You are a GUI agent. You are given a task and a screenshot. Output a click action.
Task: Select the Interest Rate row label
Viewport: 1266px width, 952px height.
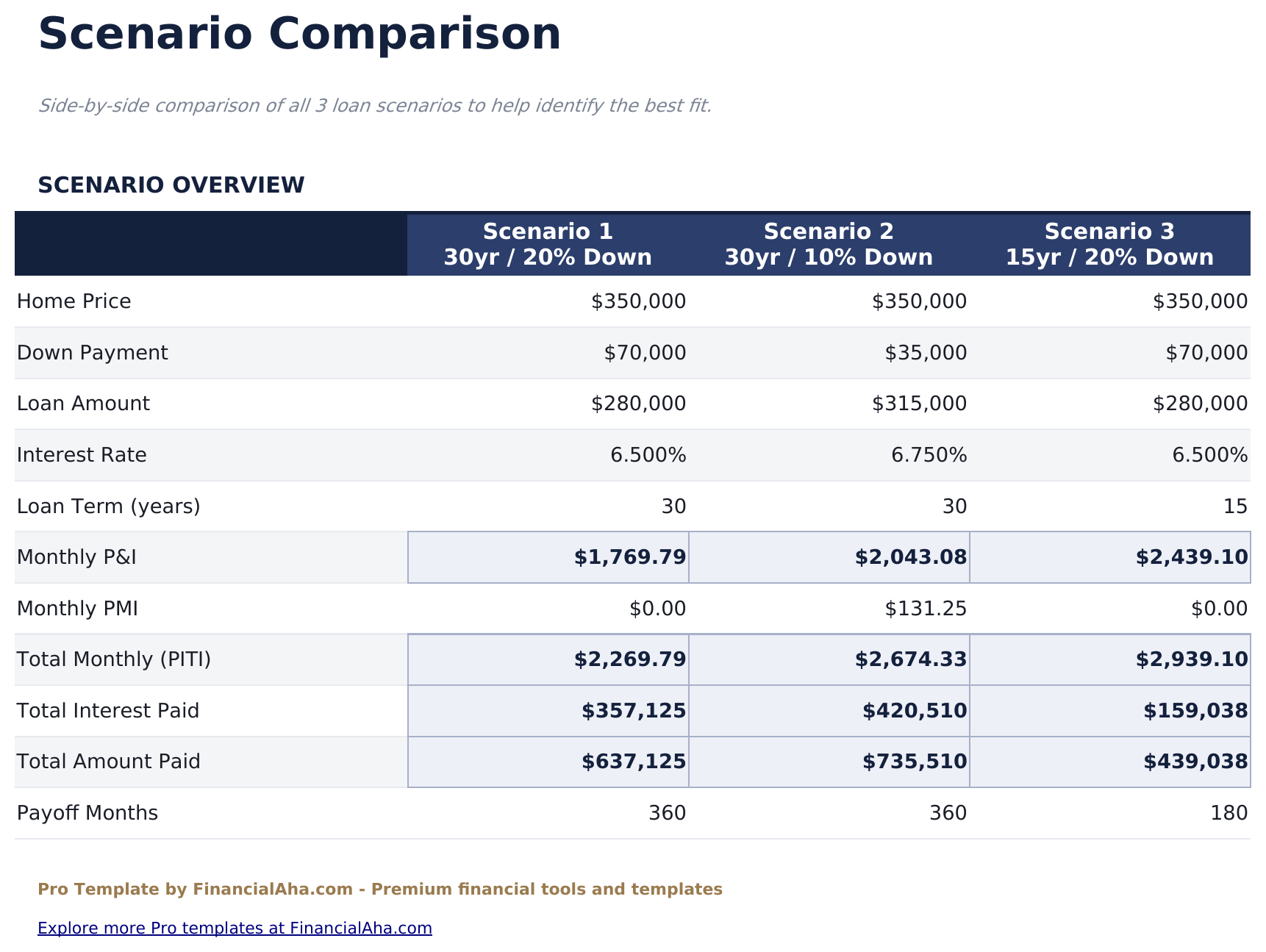82,454
